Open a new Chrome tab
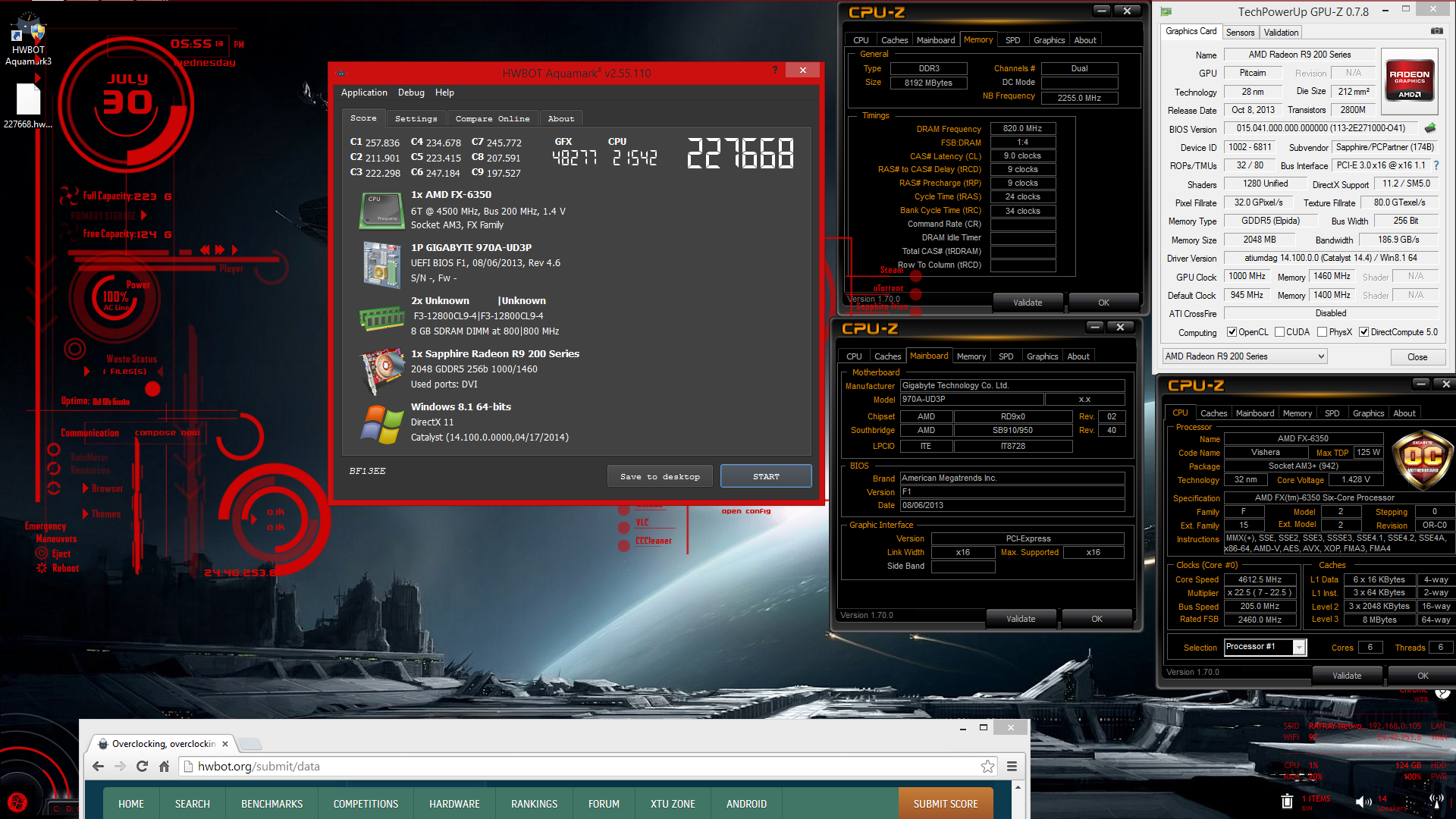 (x=250, y=744)
